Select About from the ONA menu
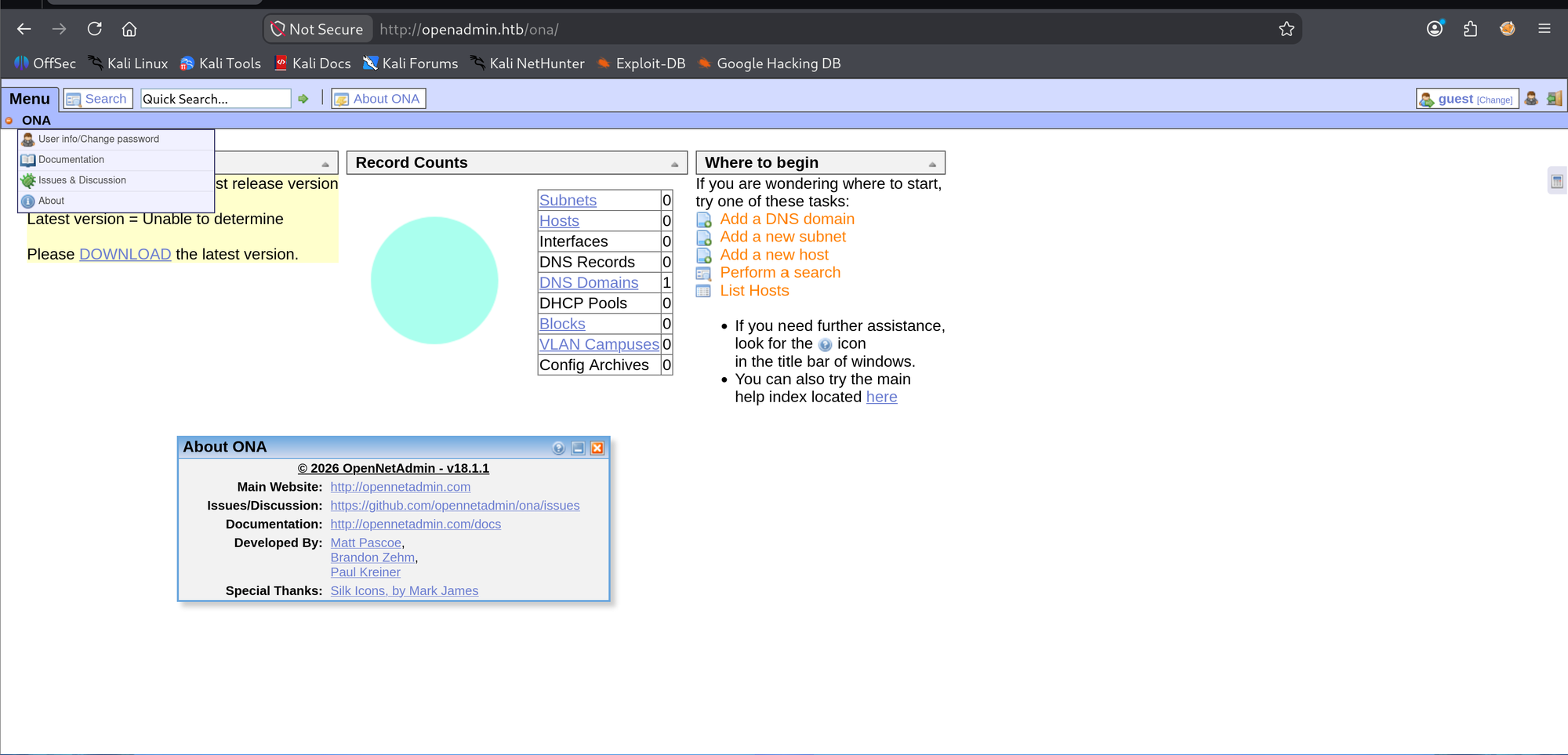The image size is (1568, 755). click(x=116, y=201)
